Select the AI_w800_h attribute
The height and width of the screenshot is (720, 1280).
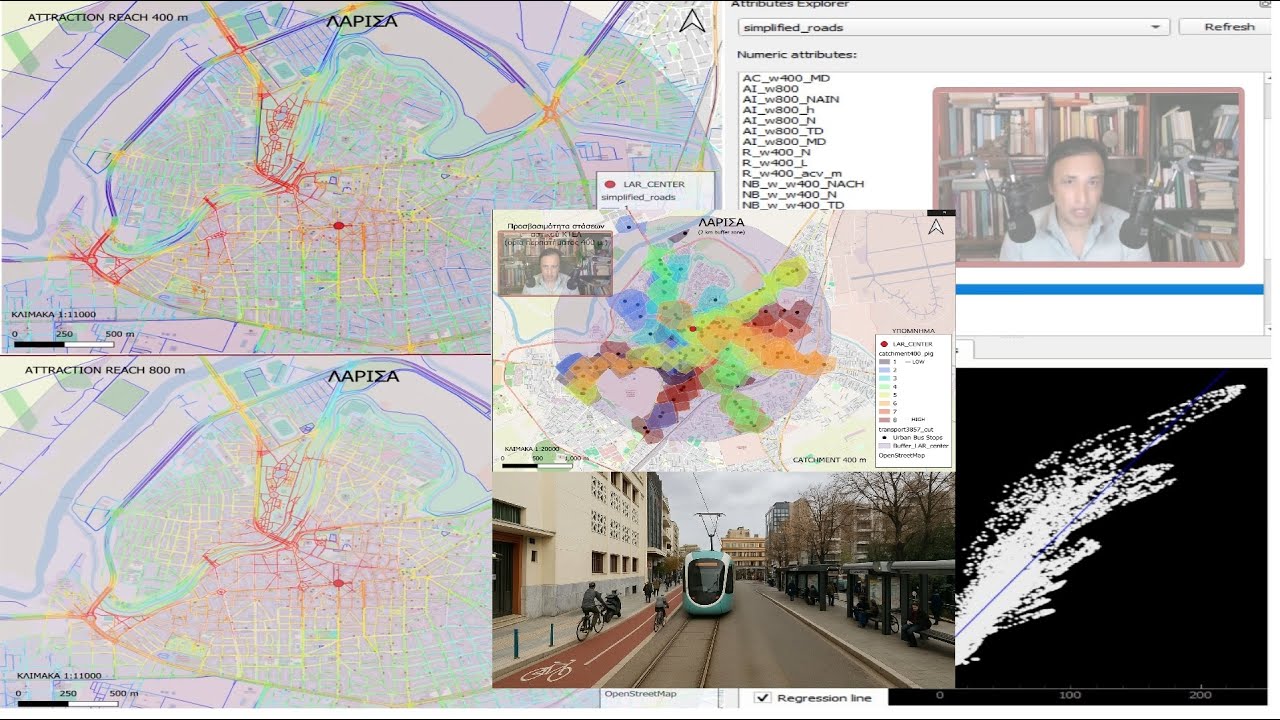pos(778,110)
